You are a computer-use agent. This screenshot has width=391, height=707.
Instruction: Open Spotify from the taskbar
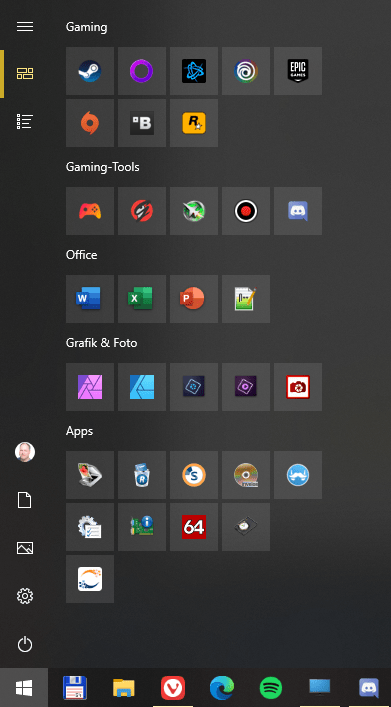[x=271, y=688]
